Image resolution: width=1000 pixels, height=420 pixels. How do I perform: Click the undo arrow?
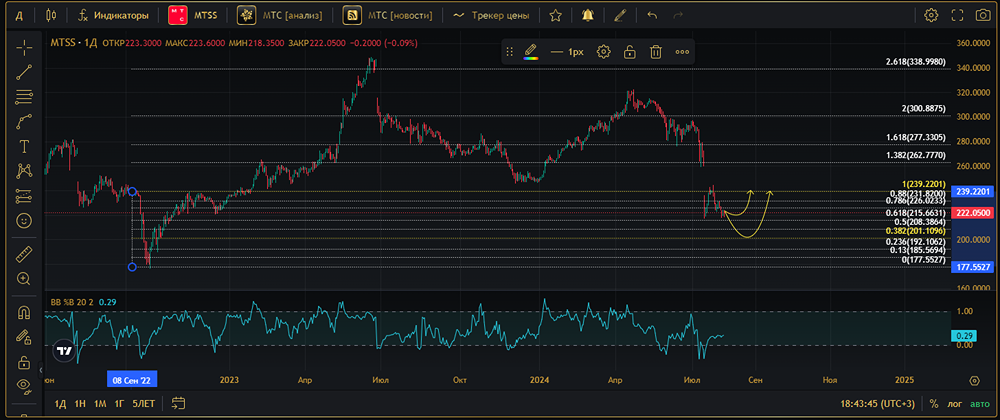pos(653,16)
